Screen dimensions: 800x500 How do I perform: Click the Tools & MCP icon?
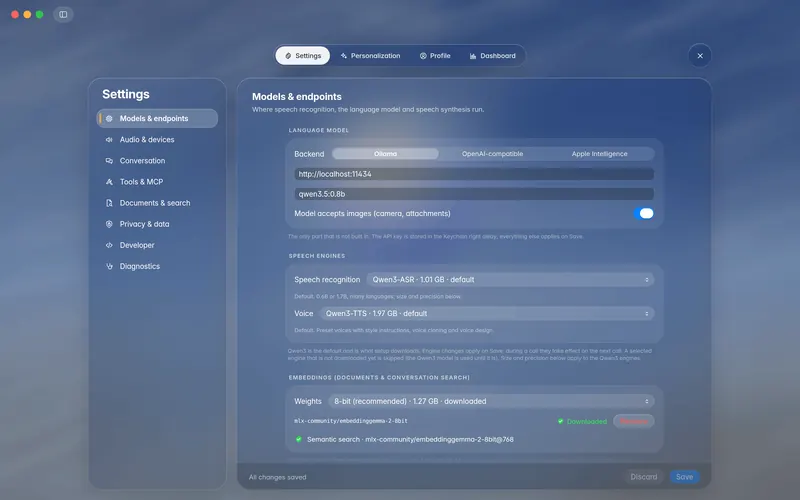tap(109, 182)
